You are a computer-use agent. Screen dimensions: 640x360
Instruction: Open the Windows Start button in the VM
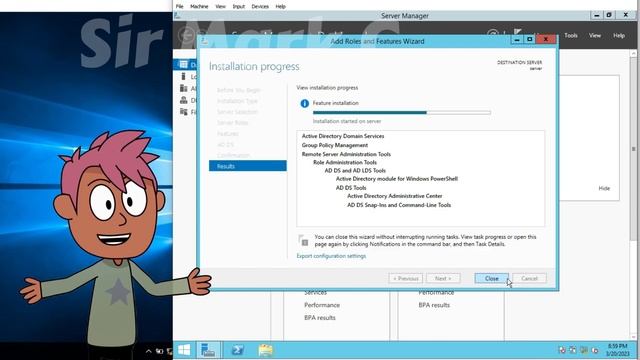(x=184, y=350)
